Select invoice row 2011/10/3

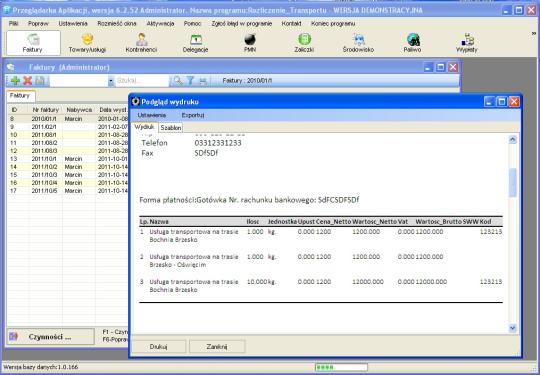point(68,175)
